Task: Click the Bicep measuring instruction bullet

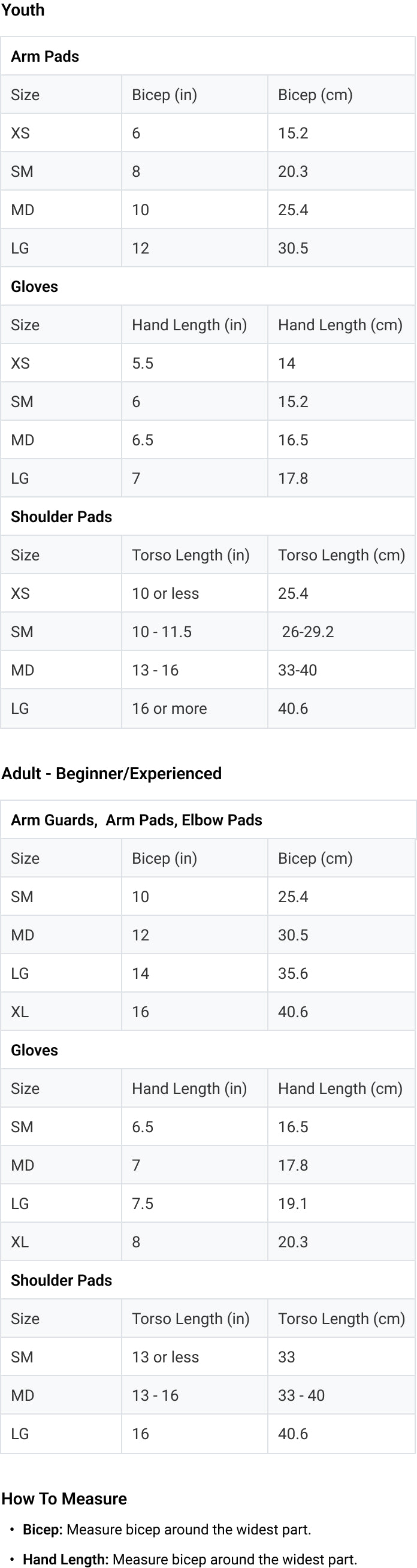Action: point(167,1530)
